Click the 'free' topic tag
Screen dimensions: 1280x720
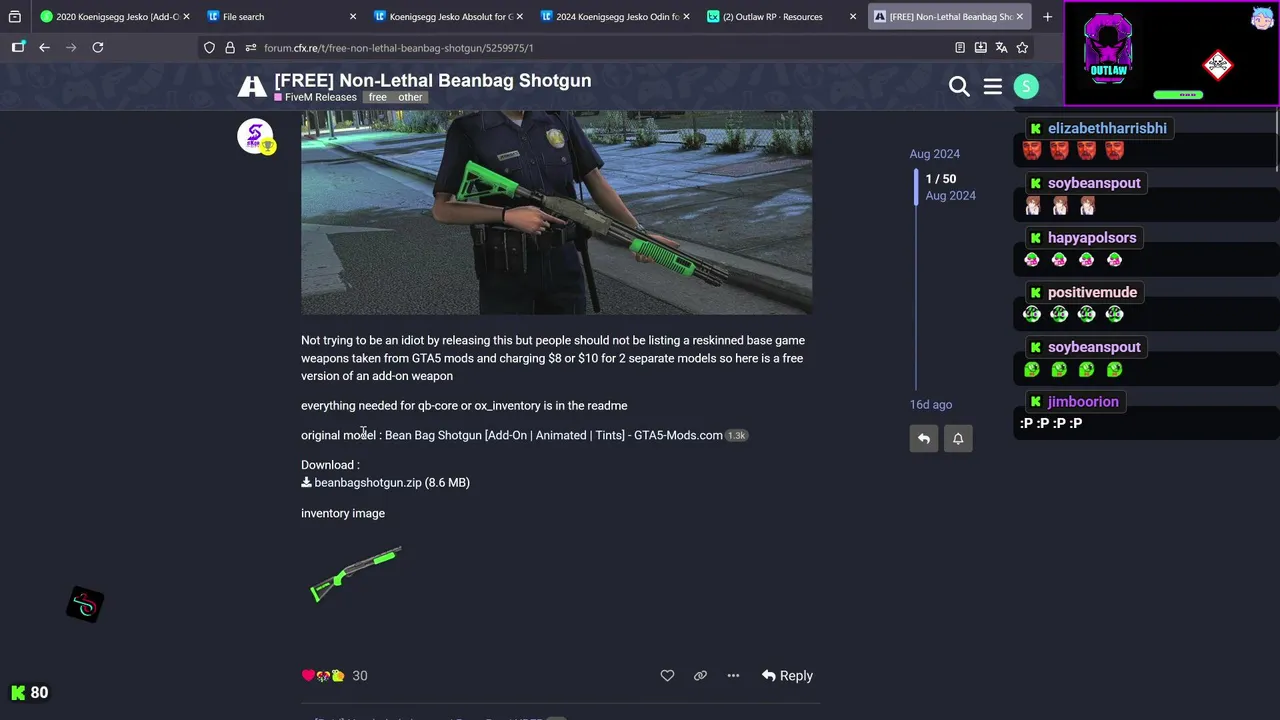click(378, 97)
